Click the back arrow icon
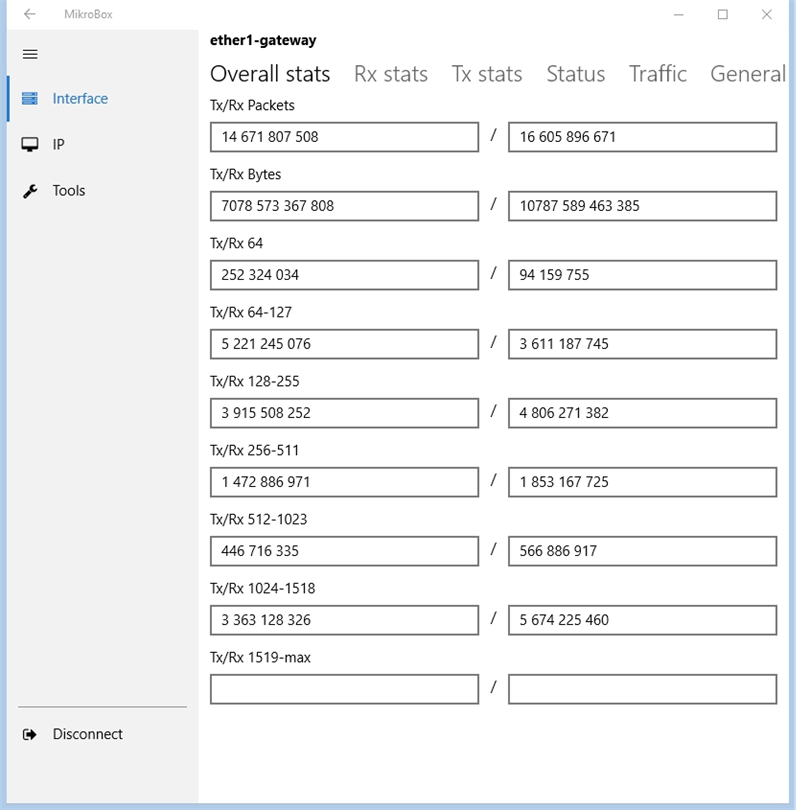The width and height of the screenshot is (796, 810). pos(30,15)
